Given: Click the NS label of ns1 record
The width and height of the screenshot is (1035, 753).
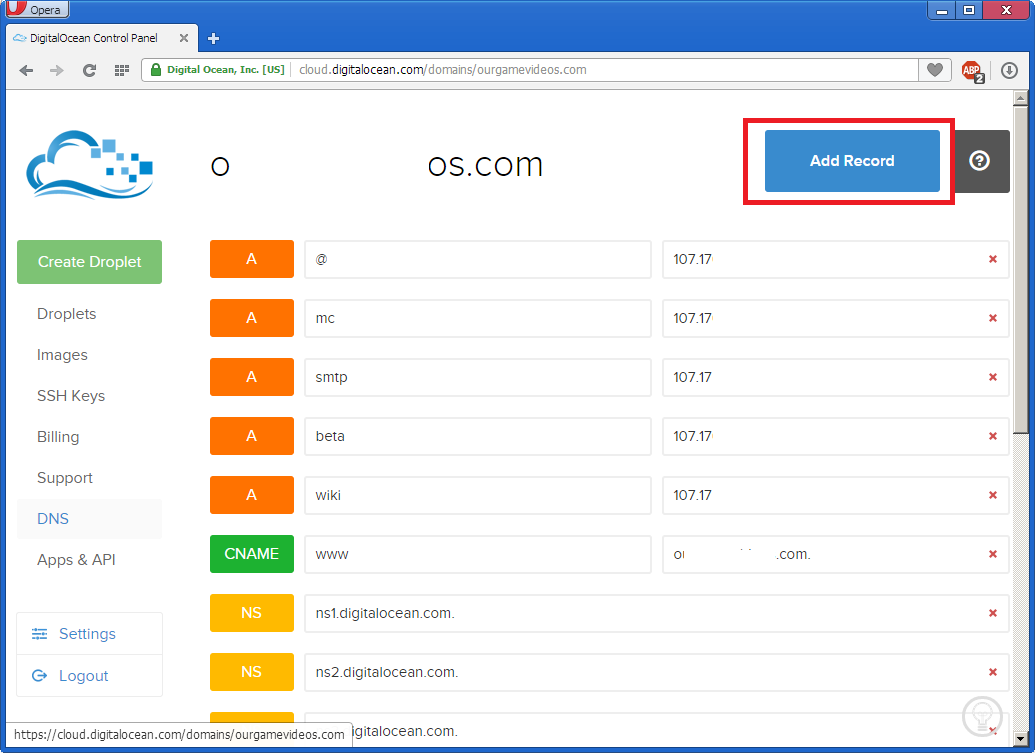Looking at the screenshot, I should coord(251,613).
